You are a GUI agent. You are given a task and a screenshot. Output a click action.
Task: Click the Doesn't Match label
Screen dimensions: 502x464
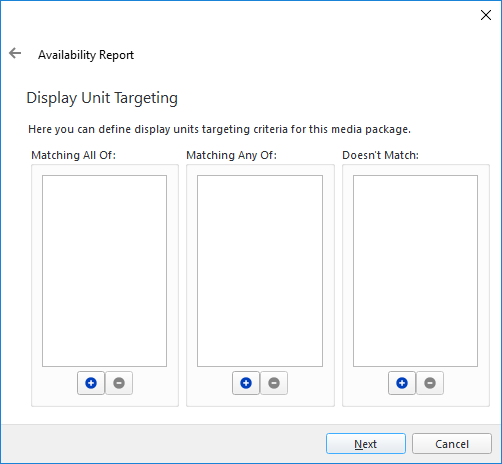coord(380,155)
